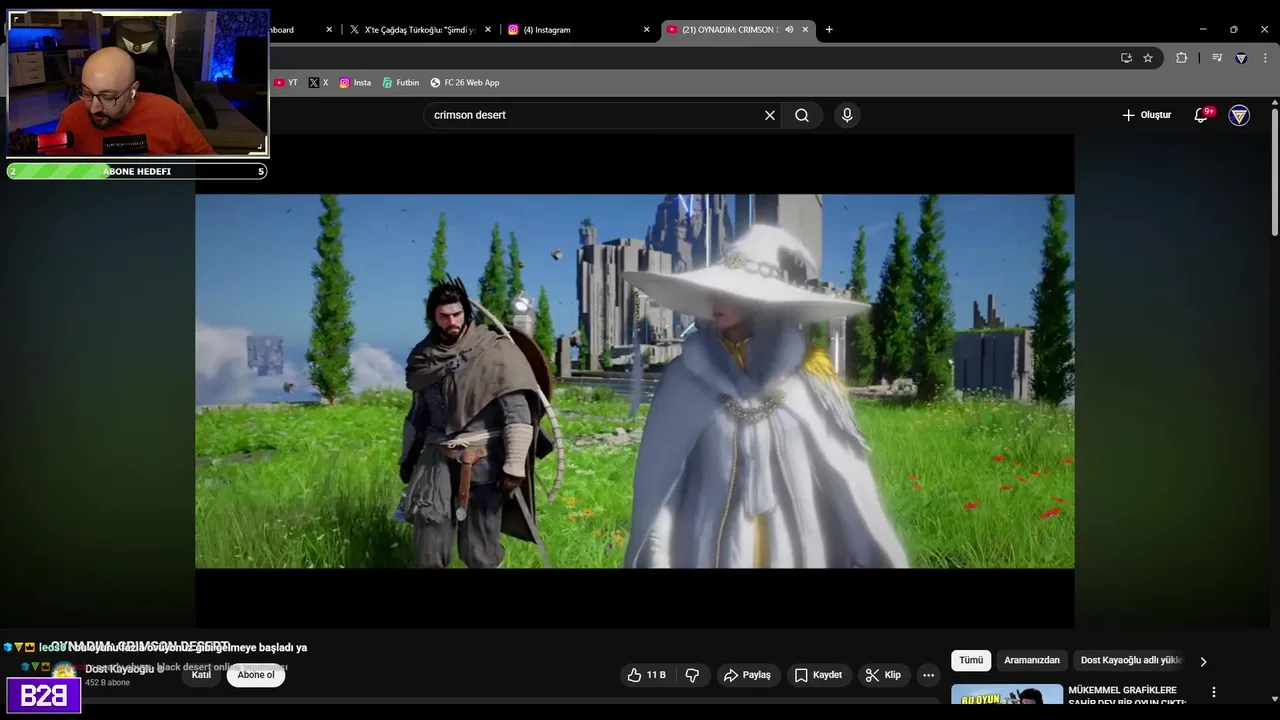Show next filter chips with arrow
The width and height of the screenshot is (1280, 720).
1203,661
